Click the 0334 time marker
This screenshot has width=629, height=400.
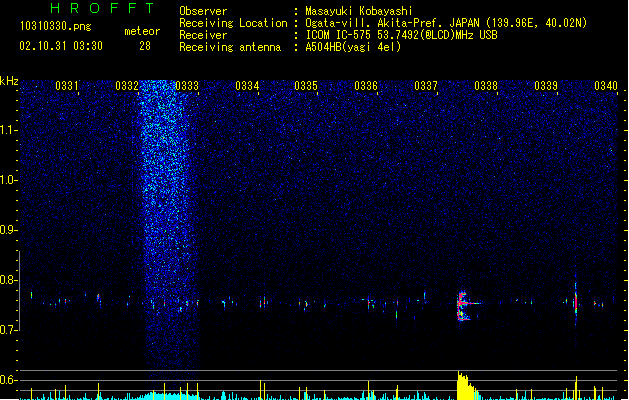247,86
